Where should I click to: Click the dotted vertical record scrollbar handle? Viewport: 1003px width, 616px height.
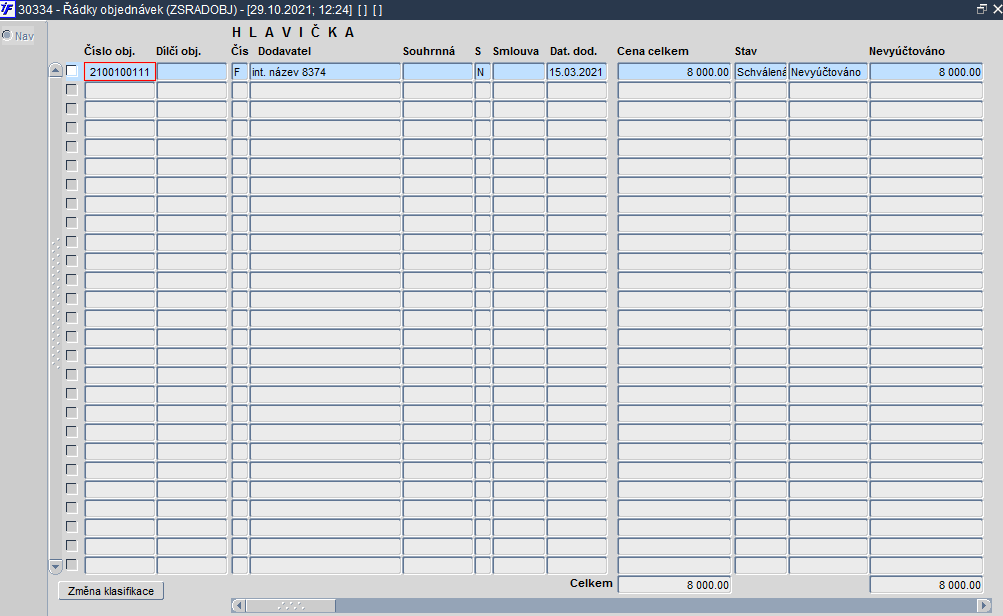tap(56, 303)
